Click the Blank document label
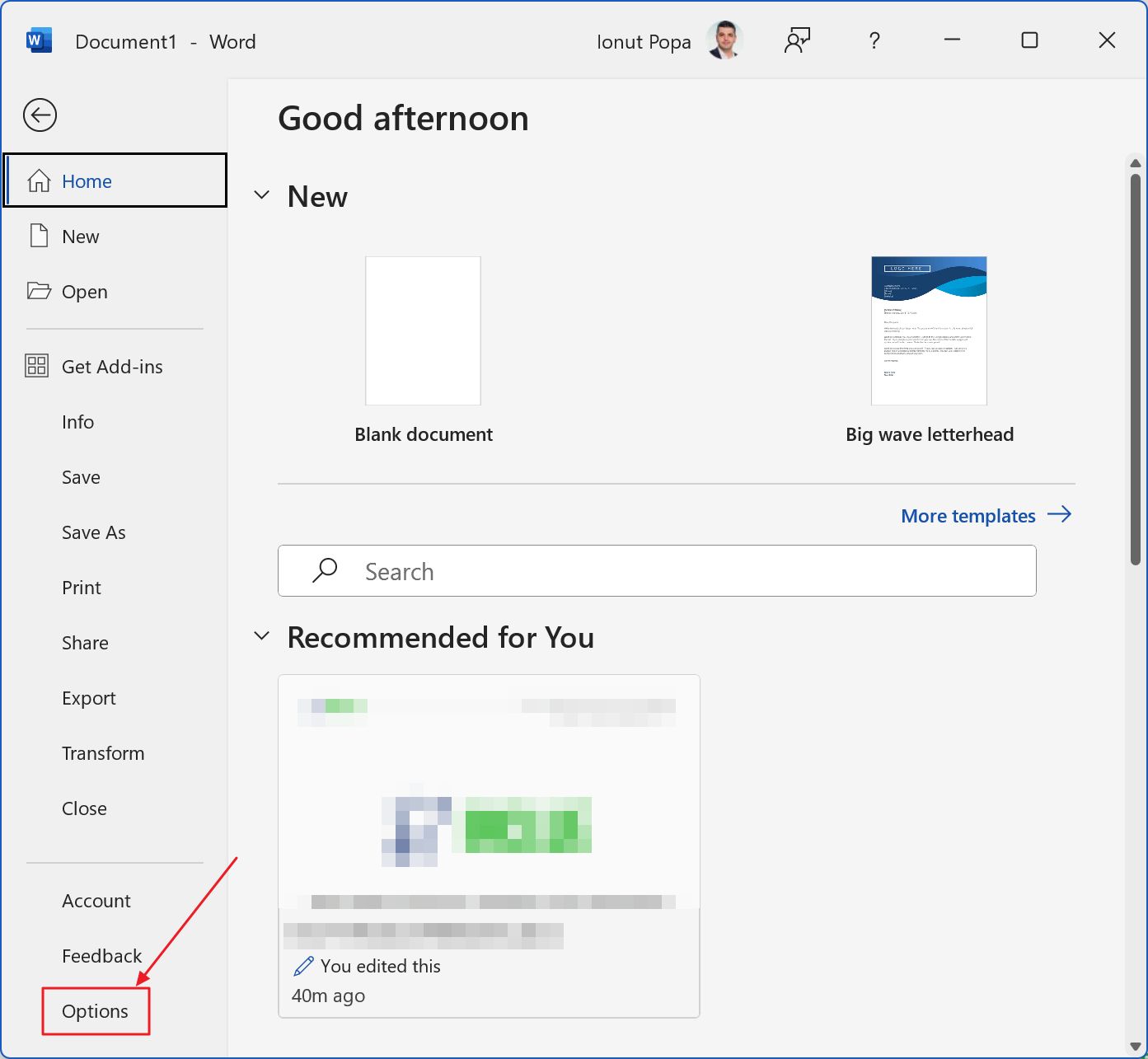This screenshot has width=1148, height=1059. click(x=424, y=434)
